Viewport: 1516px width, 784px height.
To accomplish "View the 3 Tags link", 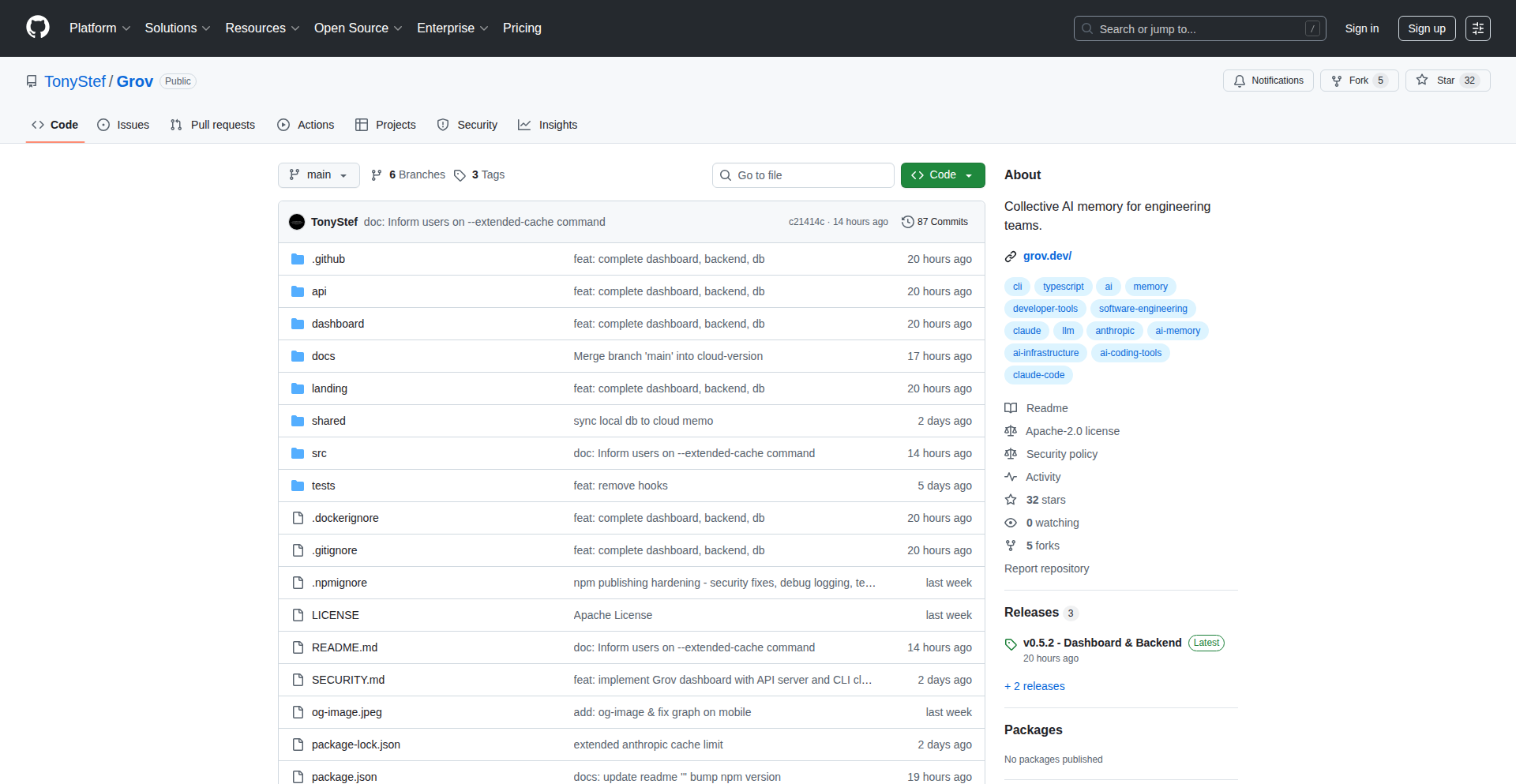I will click(x=480, y=175).
